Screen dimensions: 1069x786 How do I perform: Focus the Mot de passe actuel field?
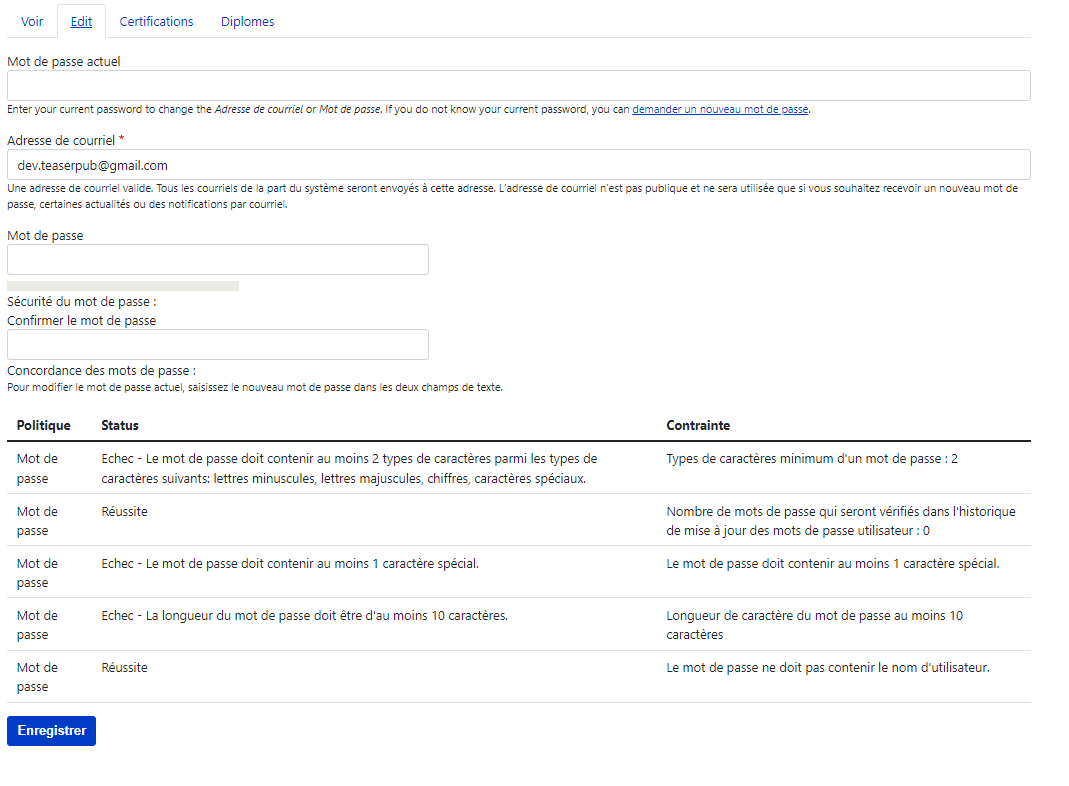(519, 86)
